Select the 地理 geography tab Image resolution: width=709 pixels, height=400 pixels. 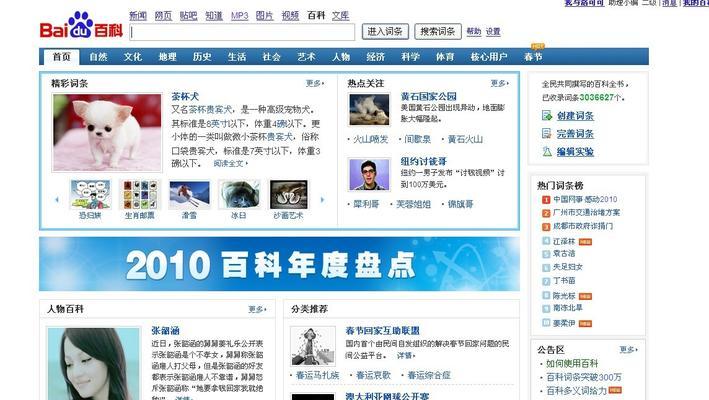point(168,57)
